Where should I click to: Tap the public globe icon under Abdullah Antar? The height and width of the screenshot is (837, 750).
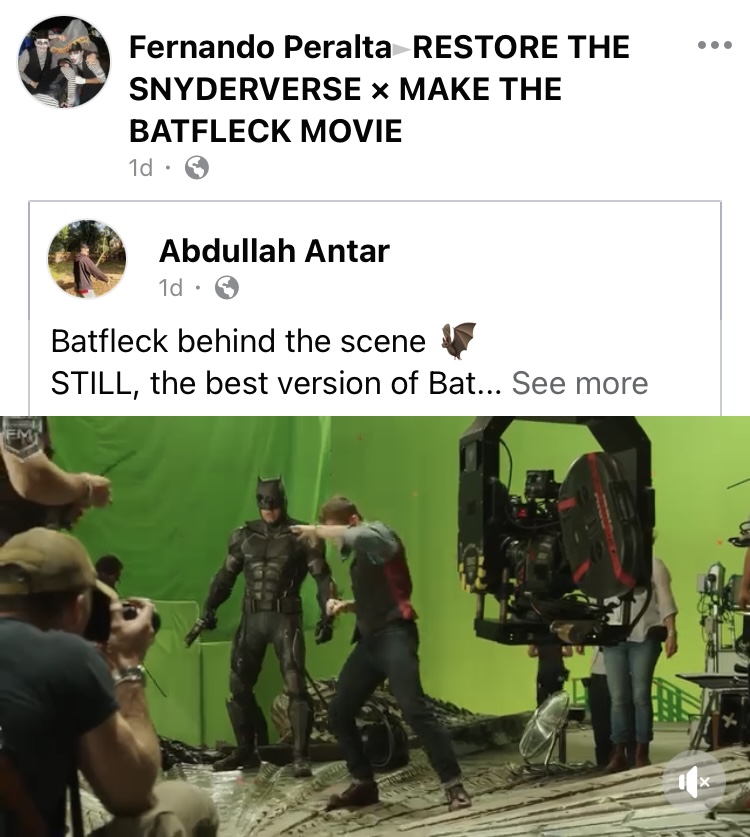point(226,288)
